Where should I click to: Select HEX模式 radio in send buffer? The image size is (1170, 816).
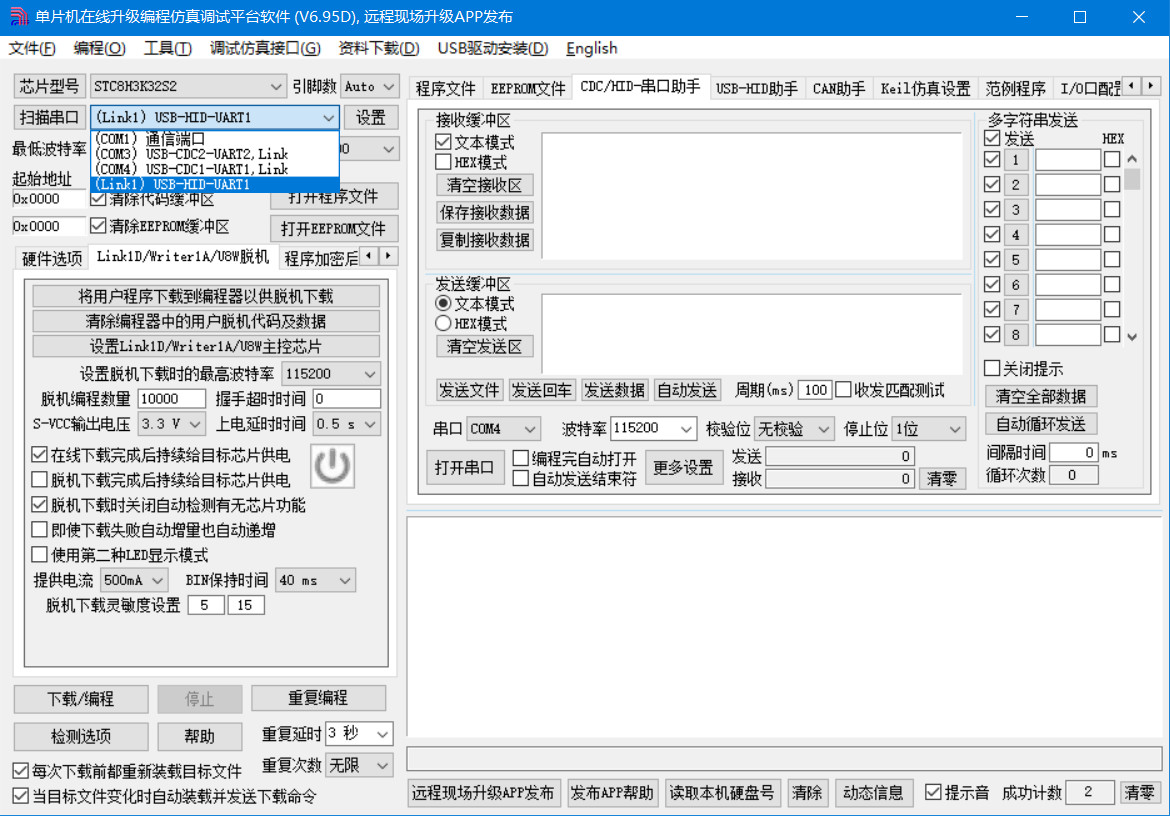(x=443, y=324)
